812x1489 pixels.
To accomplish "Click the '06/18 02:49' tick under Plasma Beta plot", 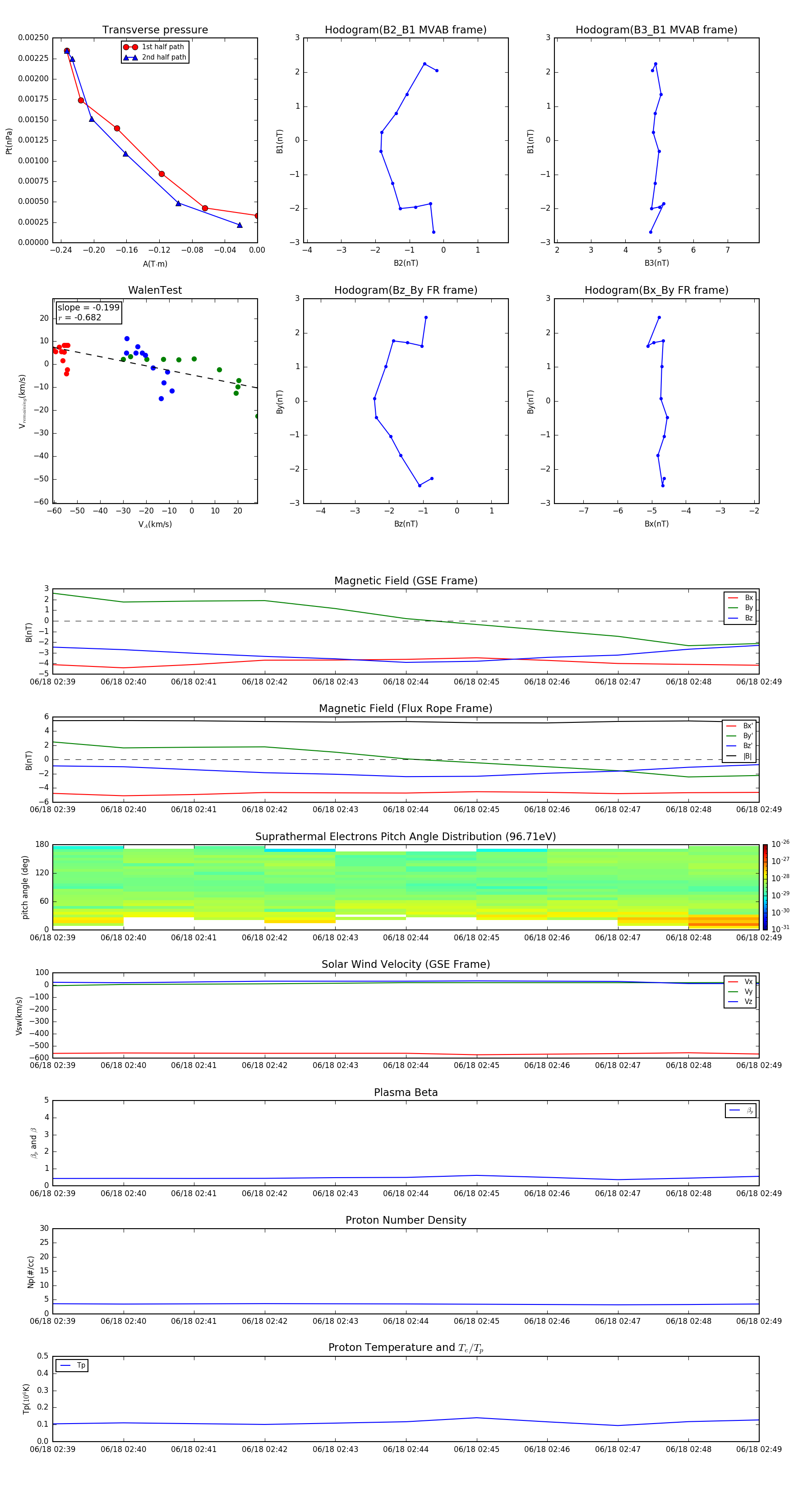I will pos(759,1193).
